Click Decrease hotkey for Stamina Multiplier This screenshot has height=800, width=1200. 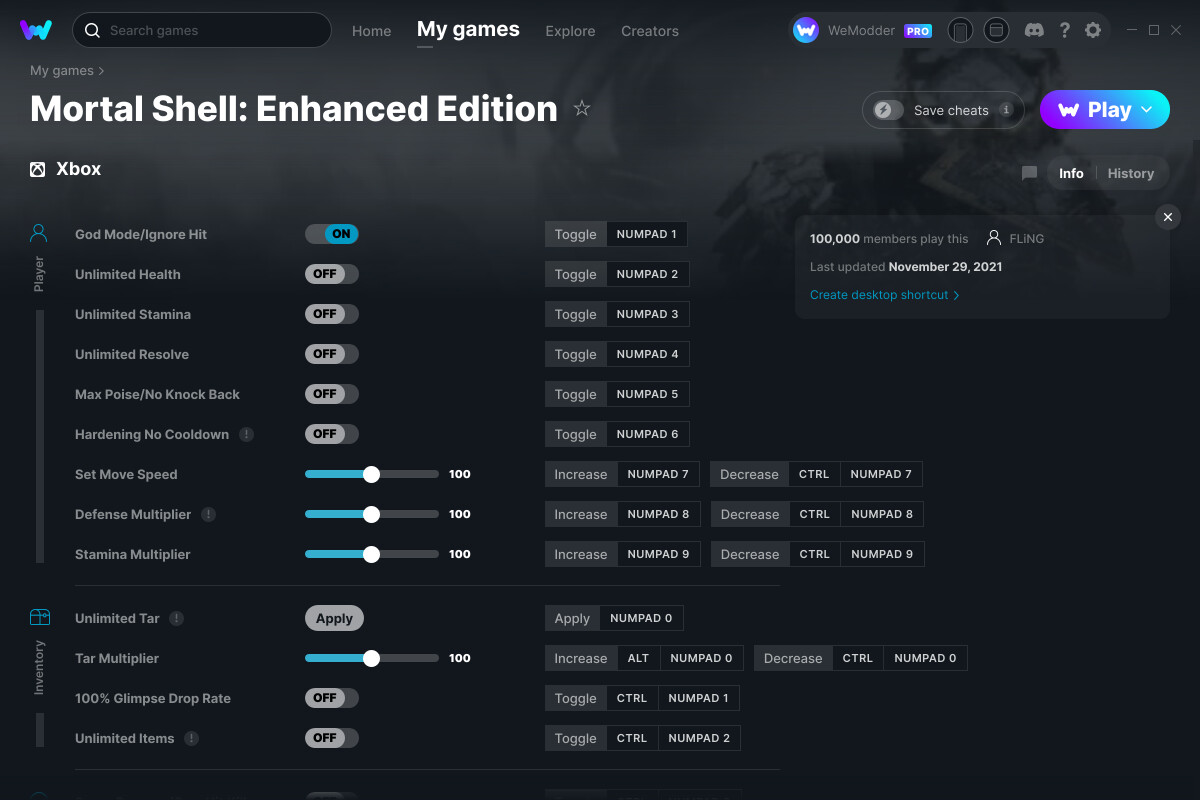click(817, 554)
